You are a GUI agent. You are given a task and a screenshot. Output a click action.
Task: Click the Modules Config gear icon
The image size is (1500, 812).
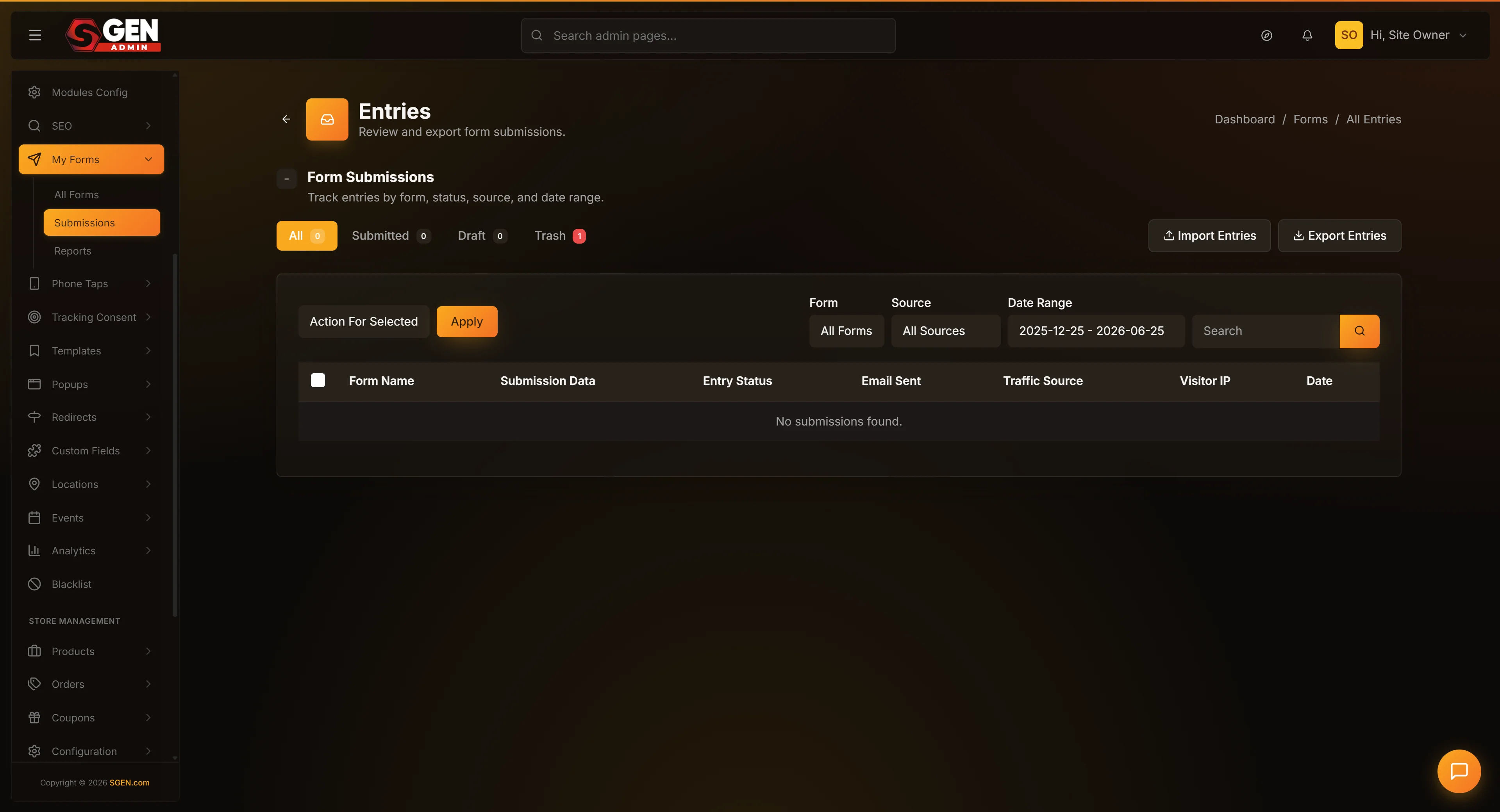tap(34, 92)
